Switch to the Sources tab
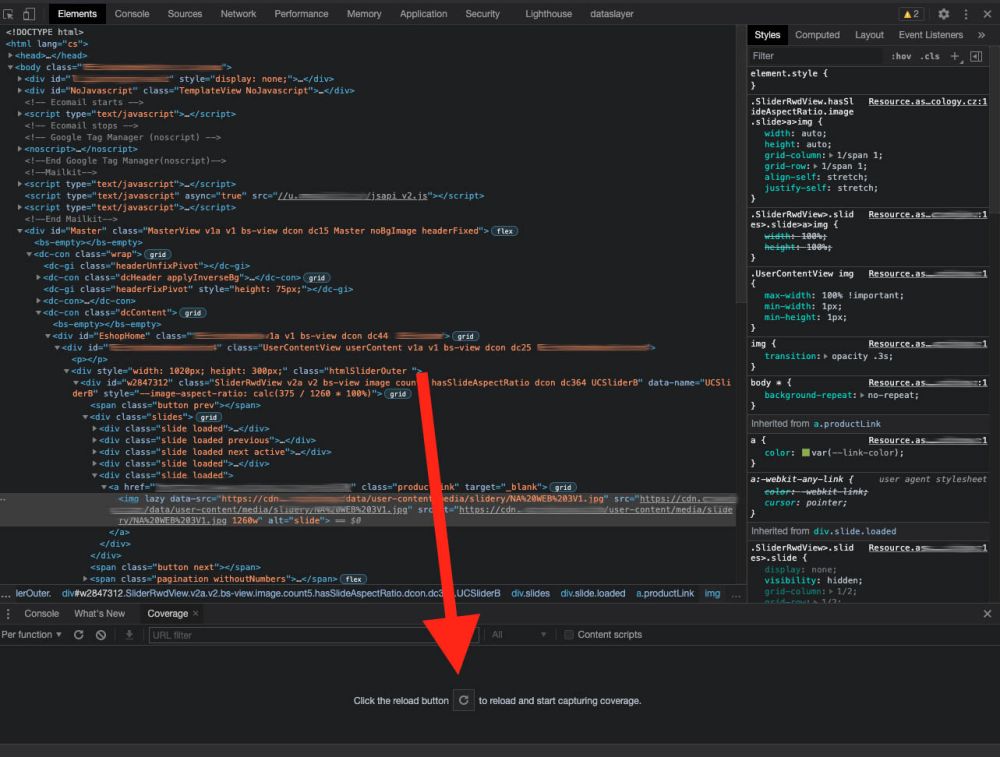Screen dimensions: 1000x757 [185, 14]
